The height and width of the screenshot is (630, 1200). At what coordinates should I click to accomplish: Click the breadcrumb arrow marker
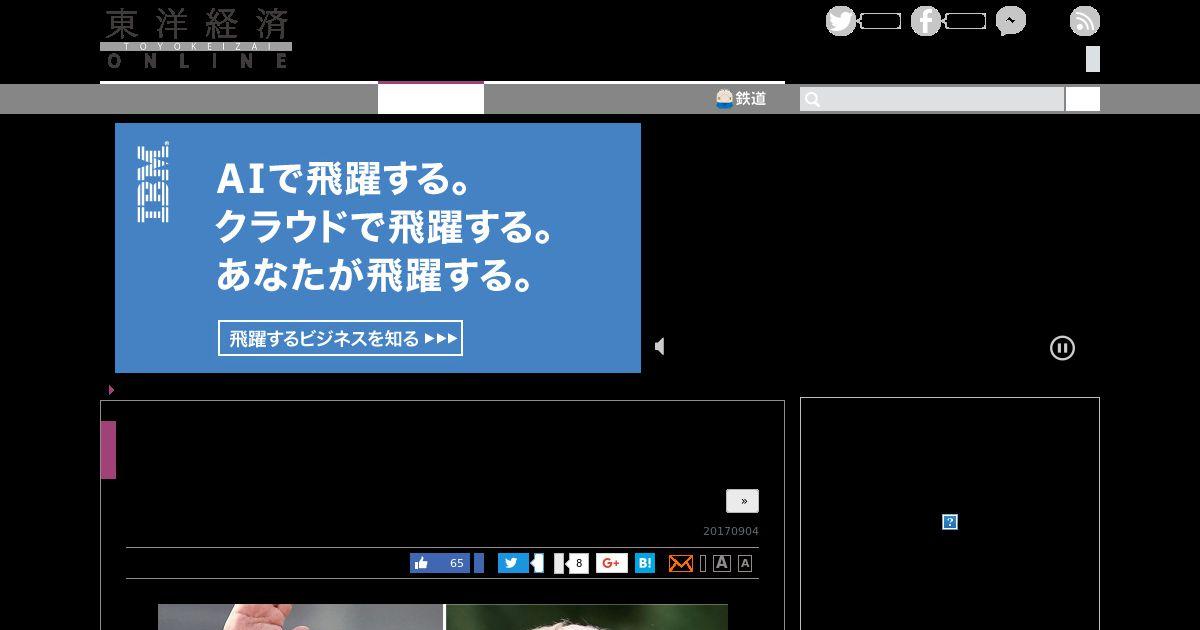click(x=111, y=390)
